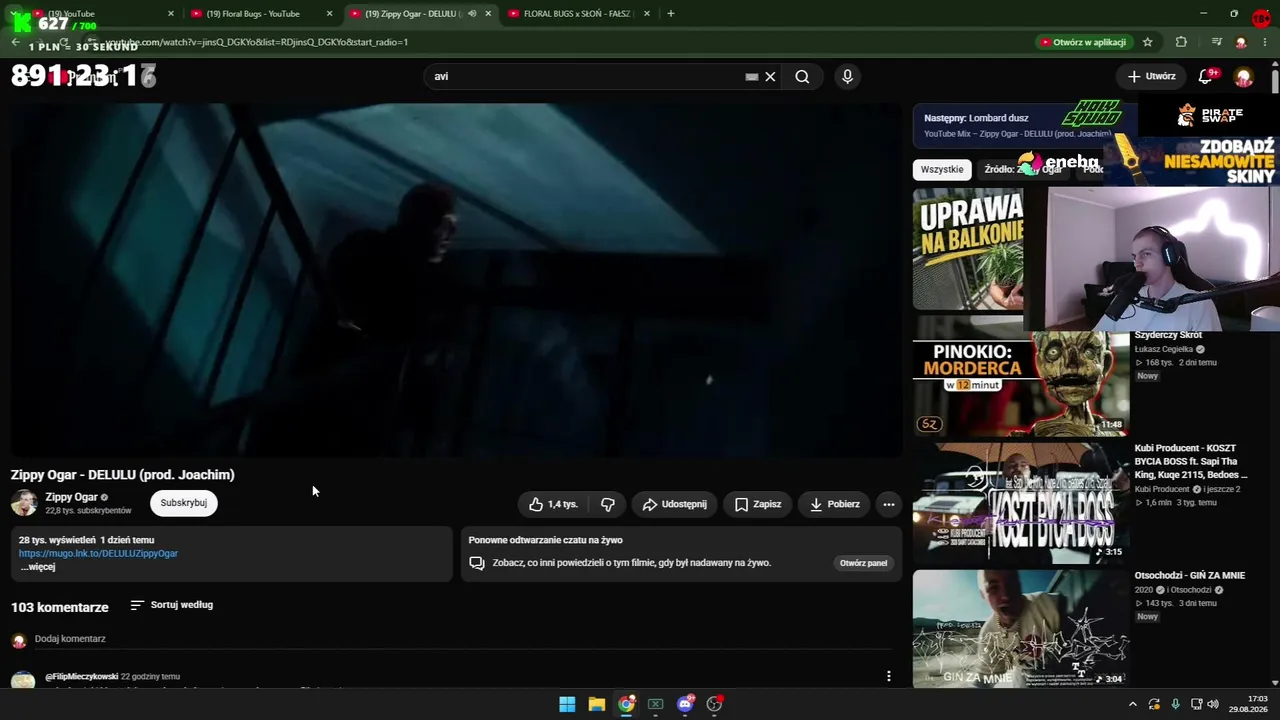The image size is (1280, 720).
Task: Go back with the browser back arrow
Action: (x=15, y=42)
